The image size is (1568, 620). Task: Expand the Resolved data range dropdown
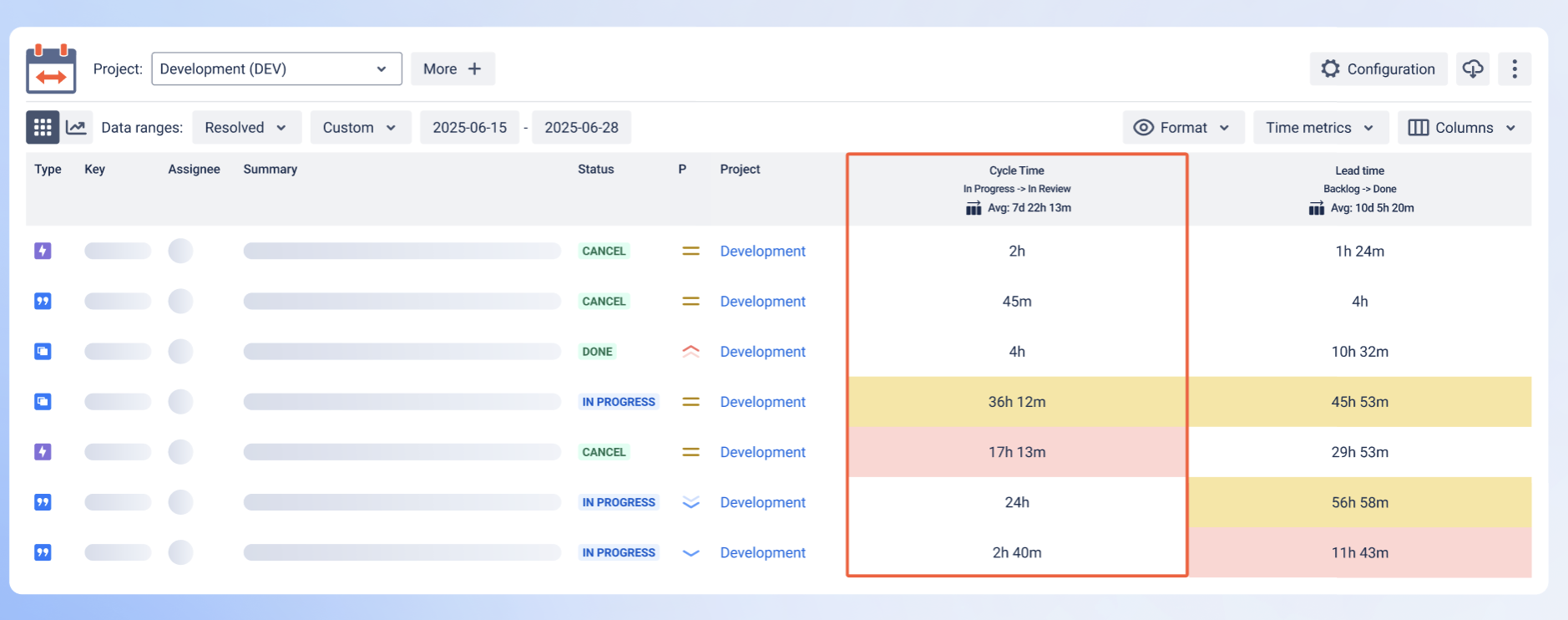click(x=246, y=127)
